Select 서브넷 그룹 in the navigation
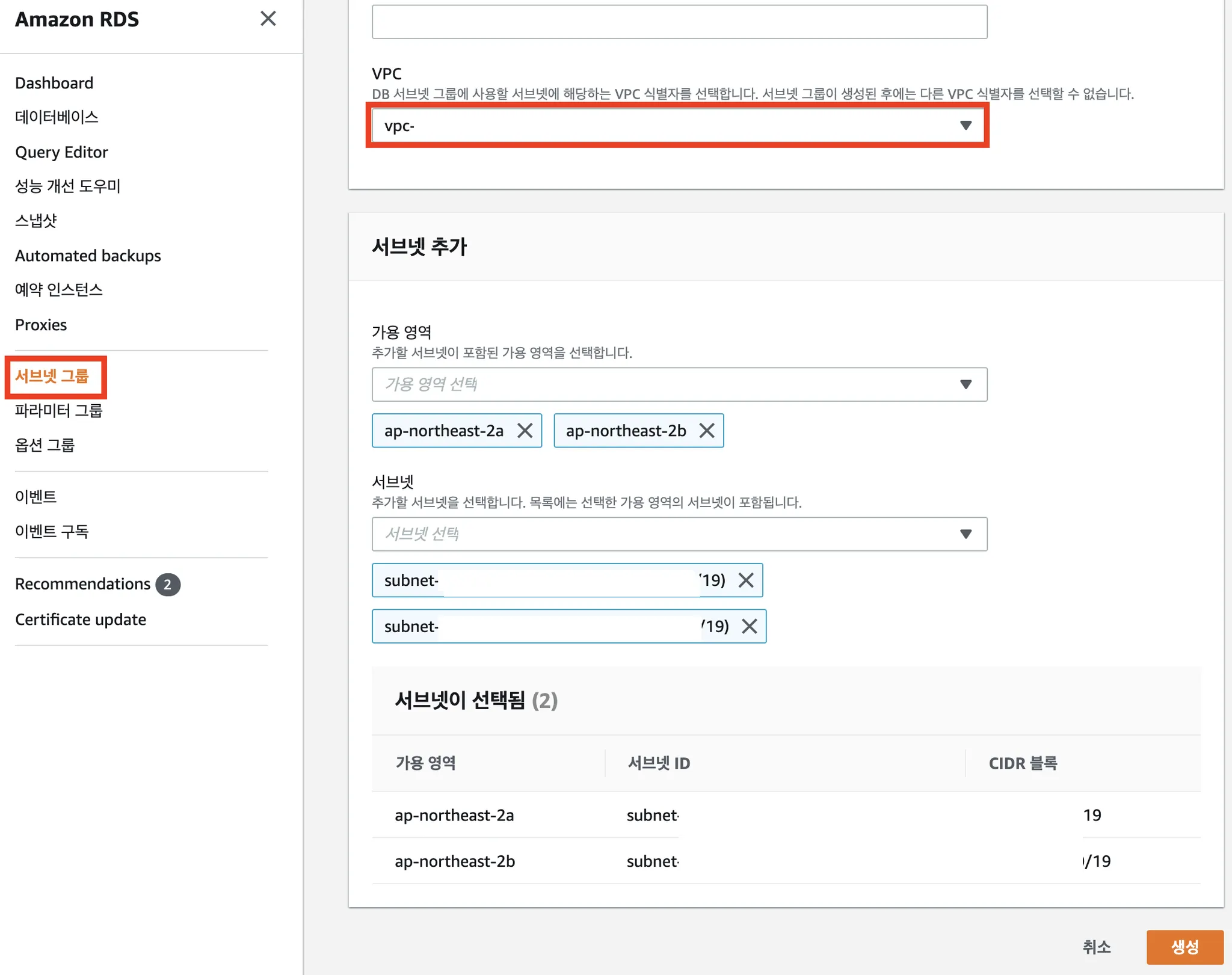This screenshot has height=975, width=1232. [52, 377]
